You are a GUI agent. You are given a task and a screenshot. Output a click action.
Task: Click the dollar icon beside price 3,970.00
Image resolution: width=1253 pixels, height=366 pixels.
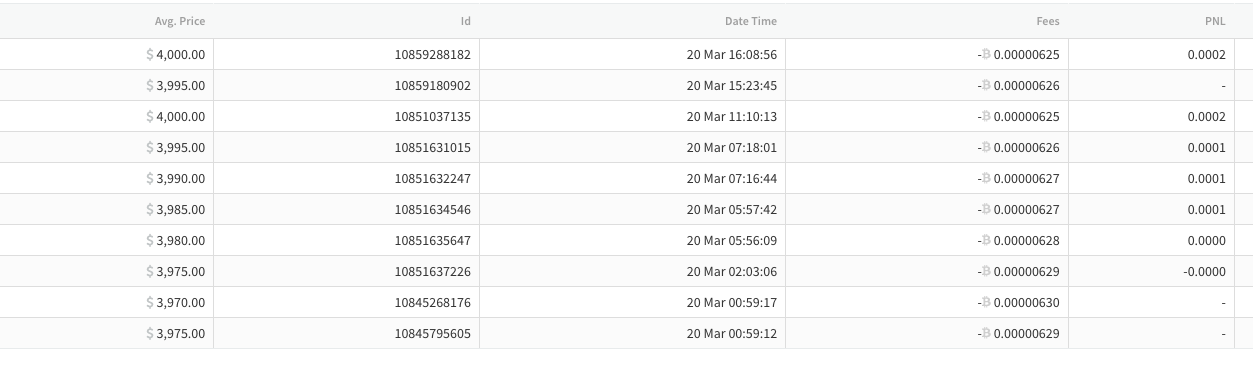151,303
